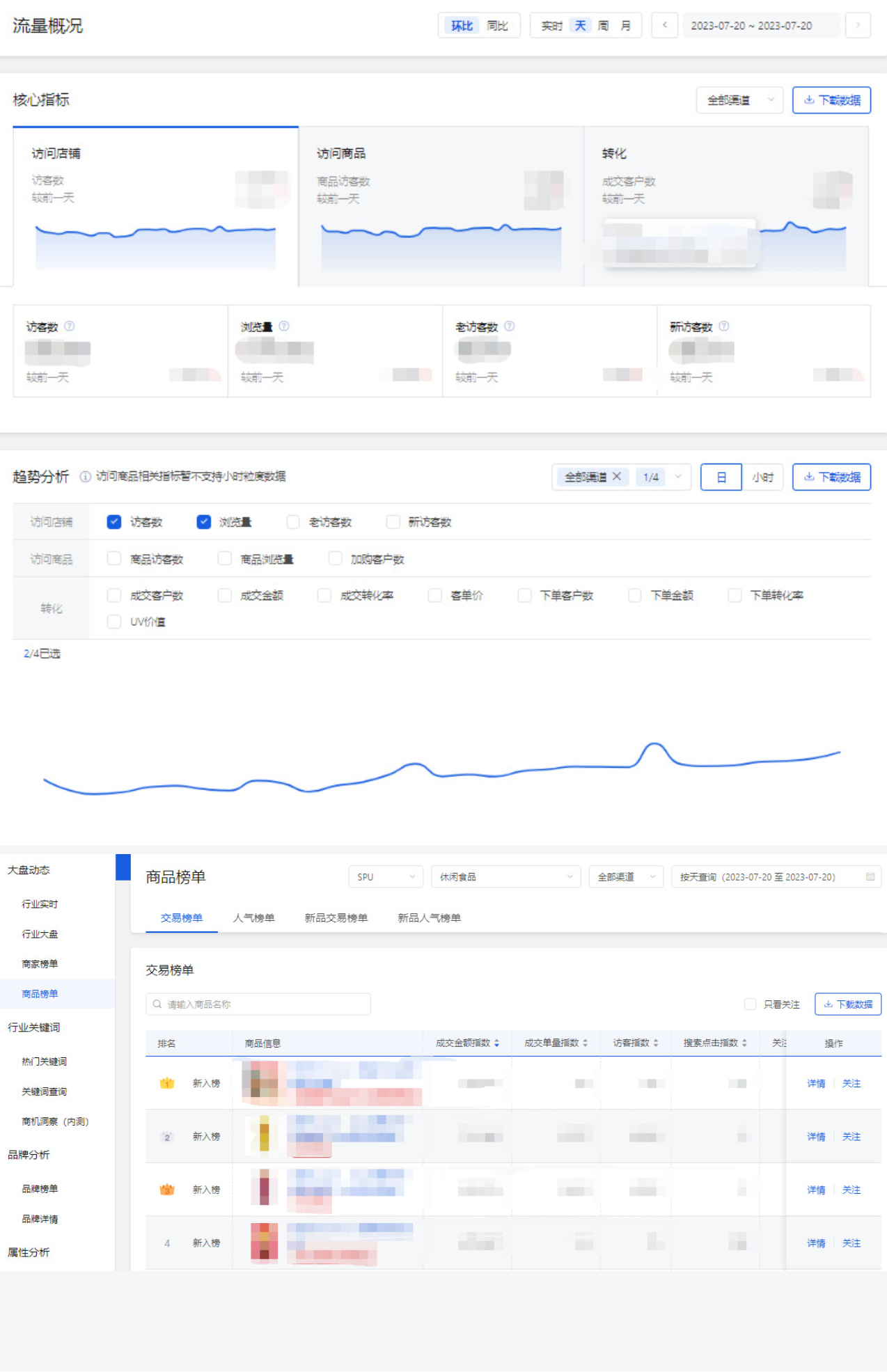The image size is (887, 1372).
Task: Tick the UV价值 checkbox
Action: 114,622
